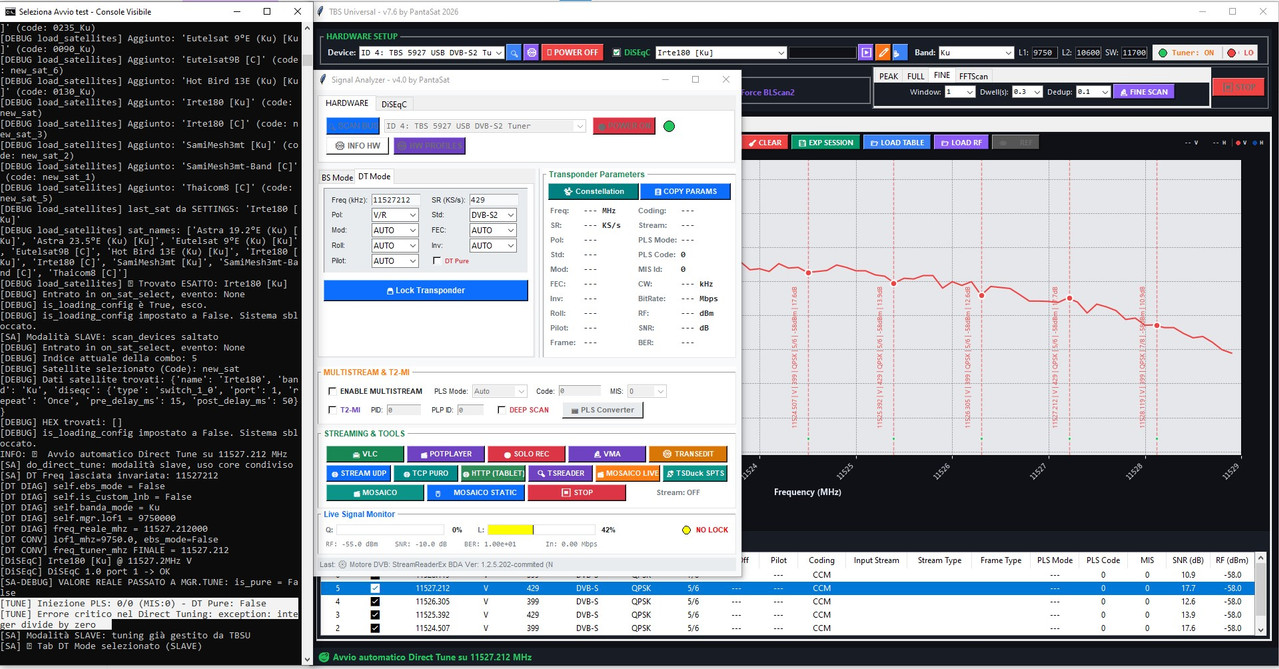Launch TRANSEDIT tool
Image resolution: width=1279 pixels, height=669 pixels.
coord(688,454)
